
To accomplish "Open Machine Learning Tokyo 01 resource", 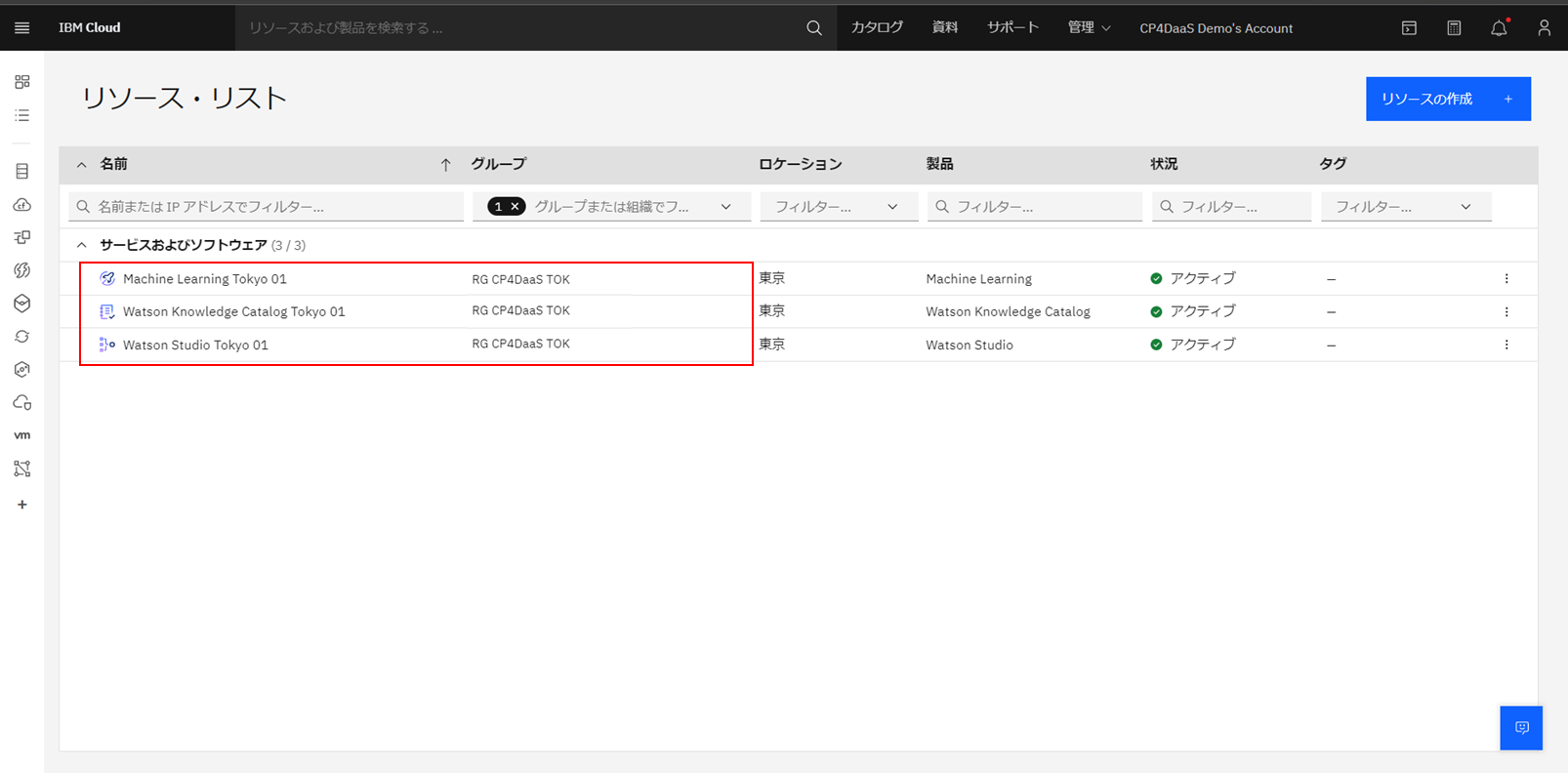I will tap(205, 279).
